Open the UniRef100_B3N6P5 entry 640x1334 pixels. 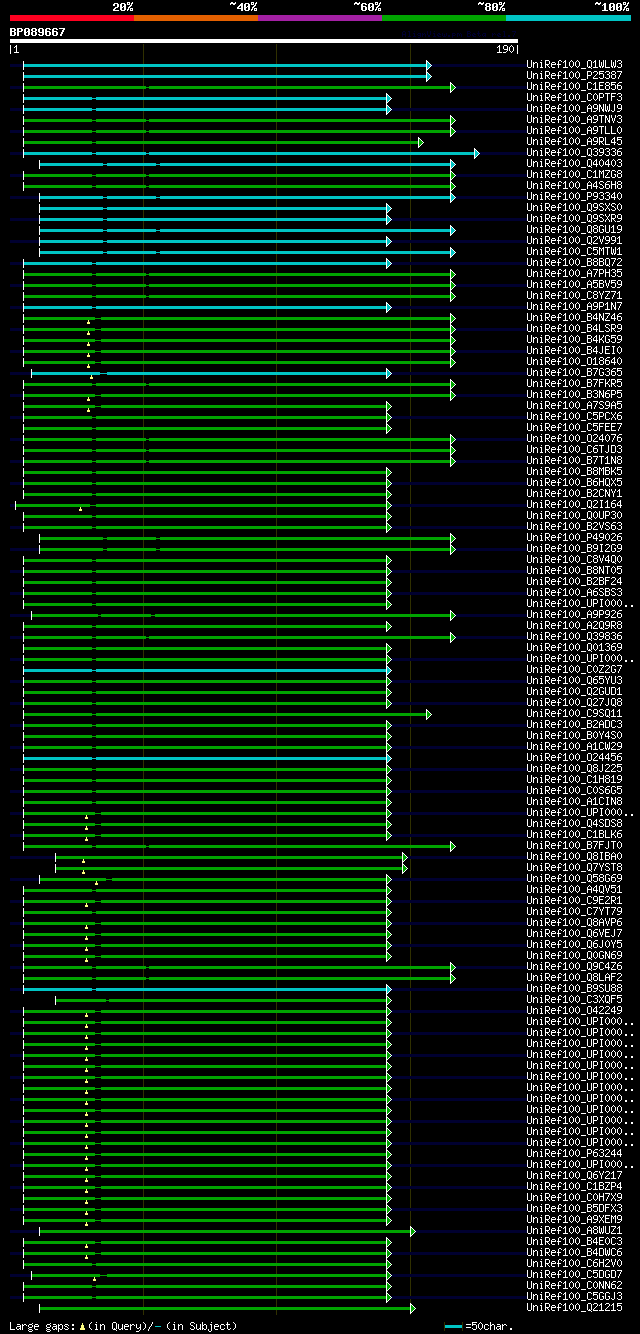coord(574,394)
